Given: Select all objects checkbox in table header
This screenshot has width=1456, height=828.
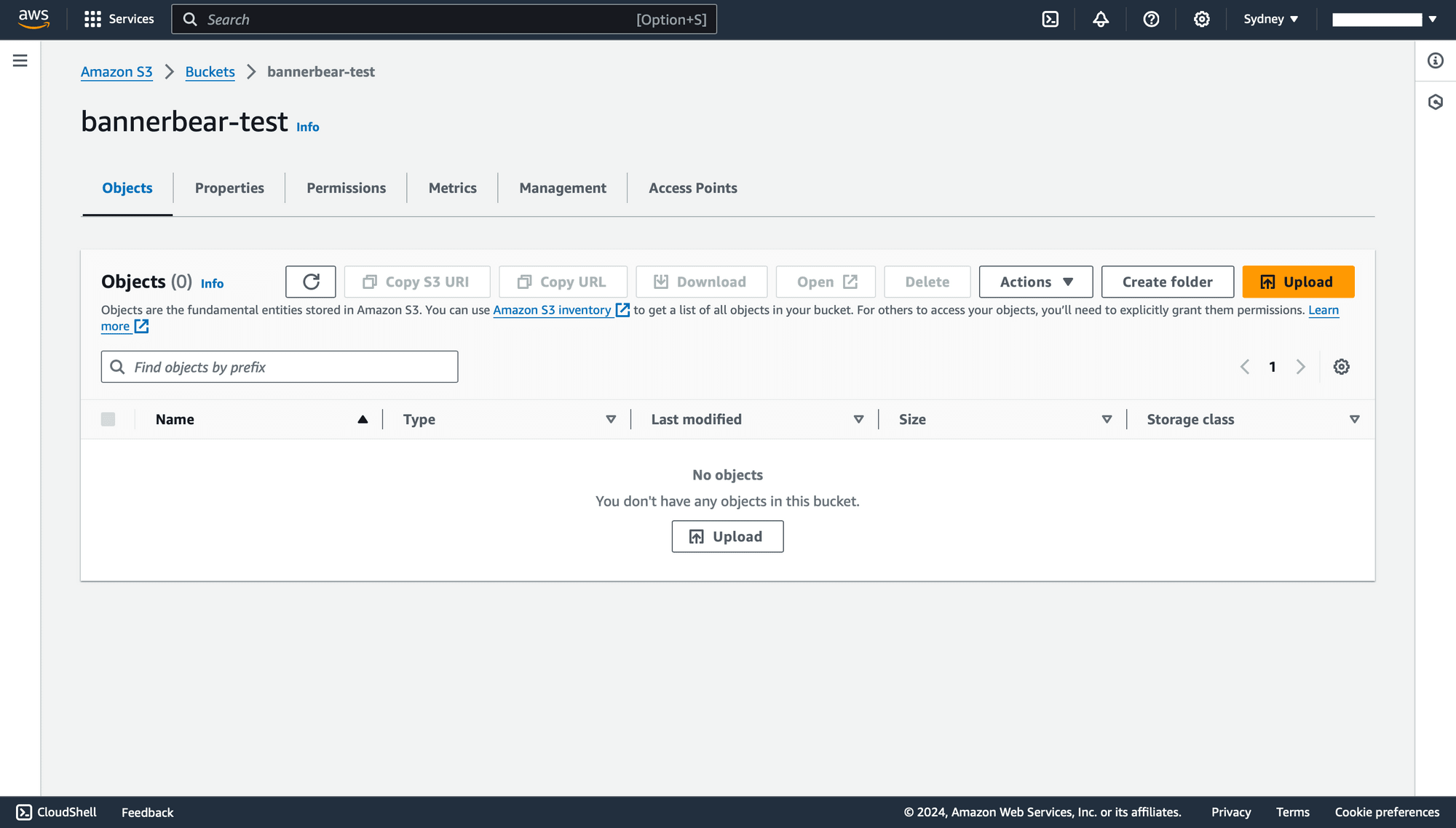Looking at the screenshot, I should coord(108,419).
